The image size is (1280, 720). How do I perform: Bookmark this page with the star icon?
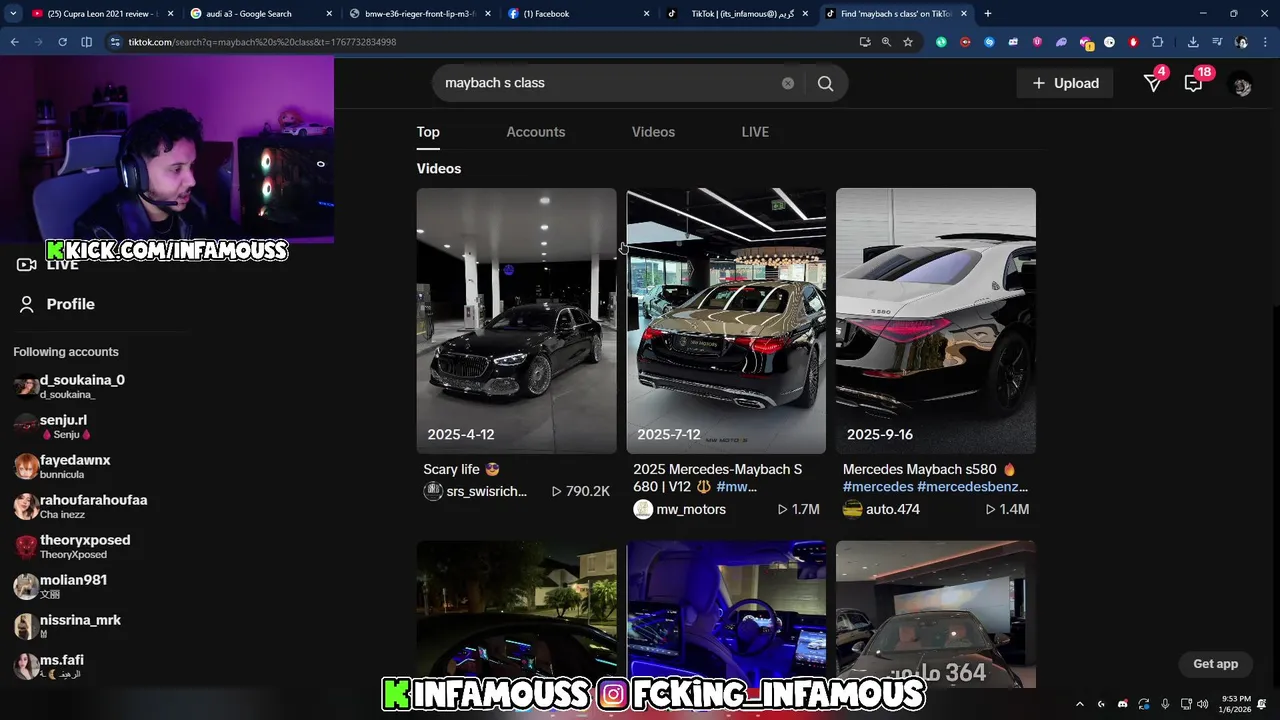tap(908, 42)
